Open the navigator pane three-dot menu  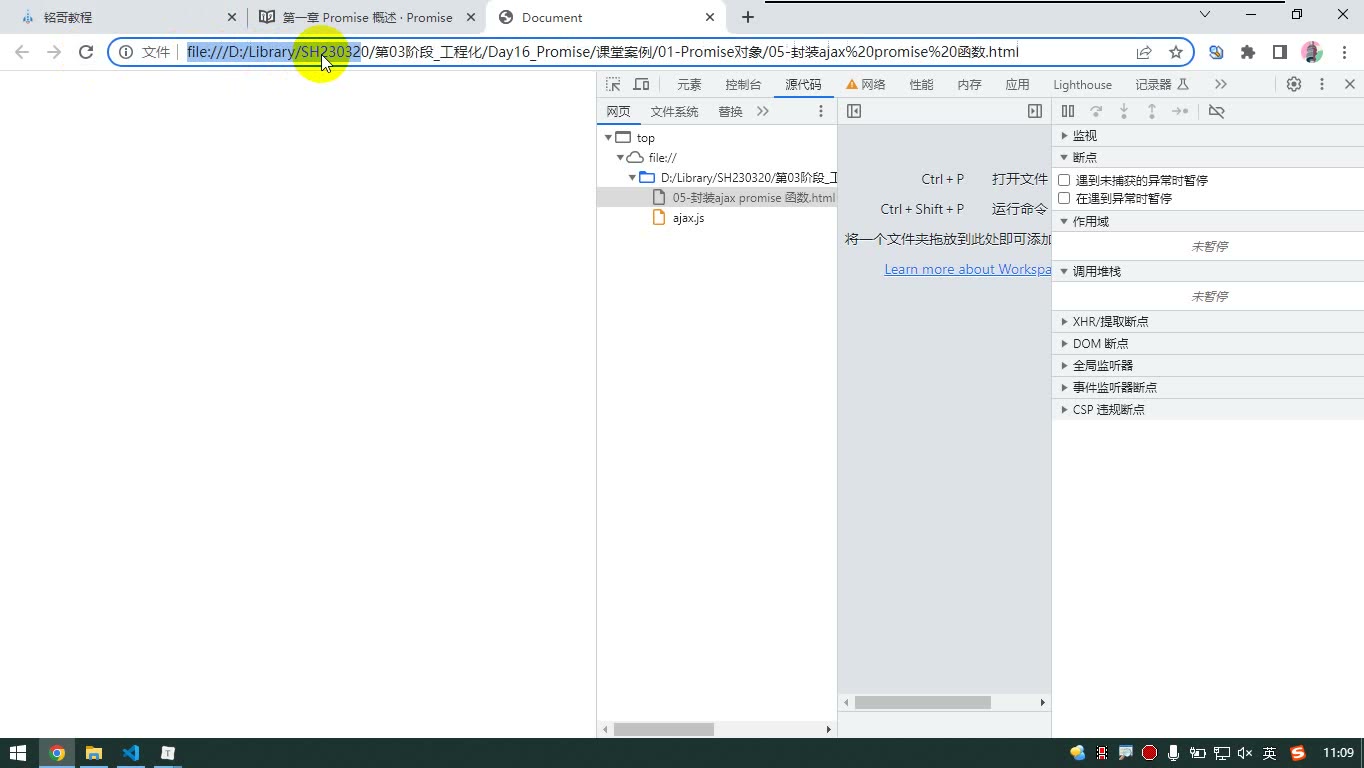coord(821,111)
